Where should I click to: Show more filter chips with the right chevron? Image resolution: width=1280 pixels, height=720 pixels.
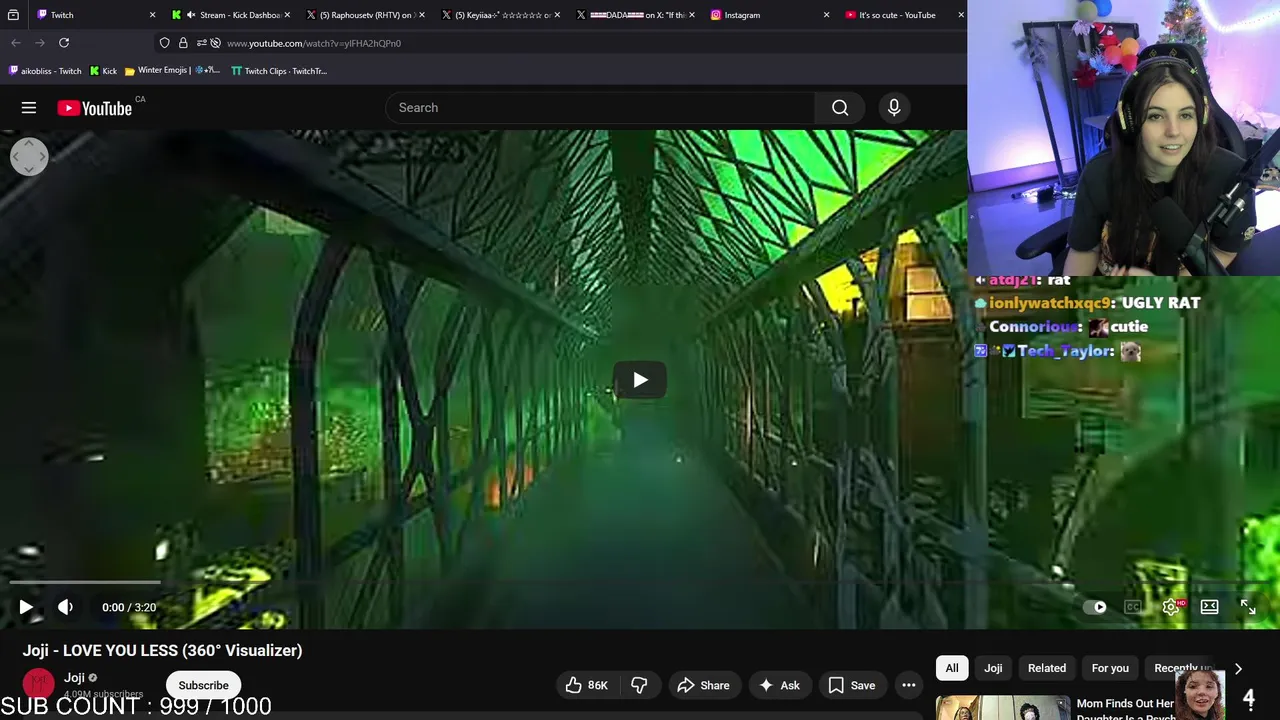pyautogui.click(x=1238, y=668)
